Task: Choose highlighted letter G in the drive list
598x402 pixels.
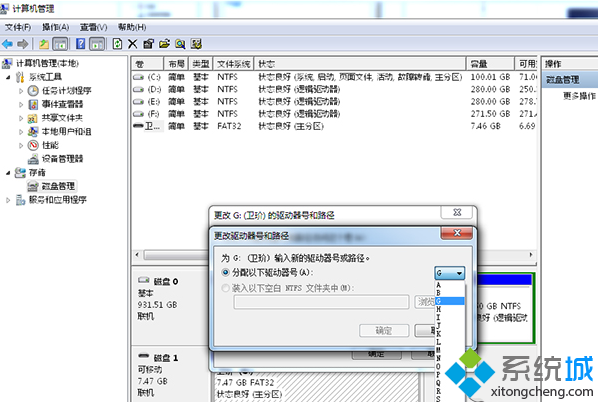Action: tap(450, 301)
